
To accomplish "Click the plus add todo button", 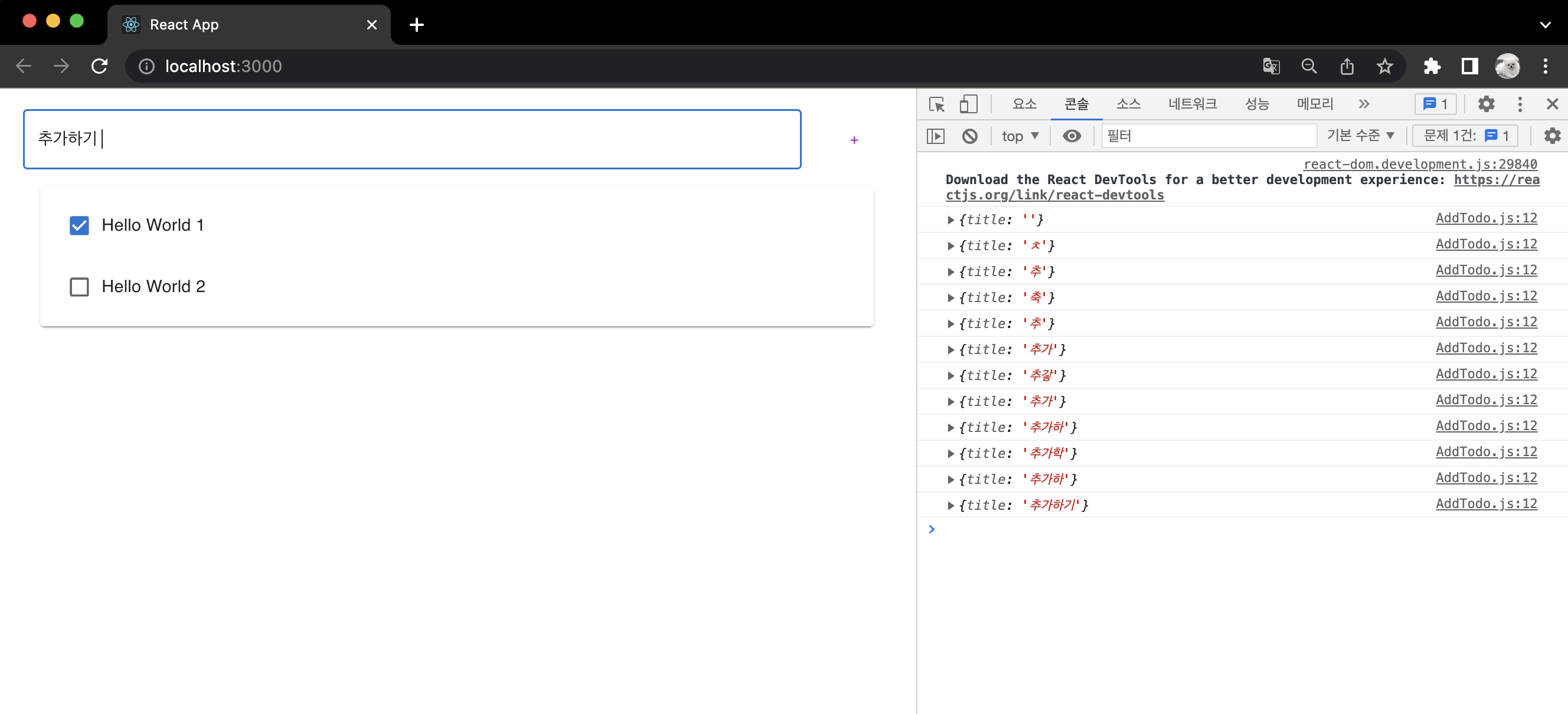I will pyautogui.click(x=854, y=140).
